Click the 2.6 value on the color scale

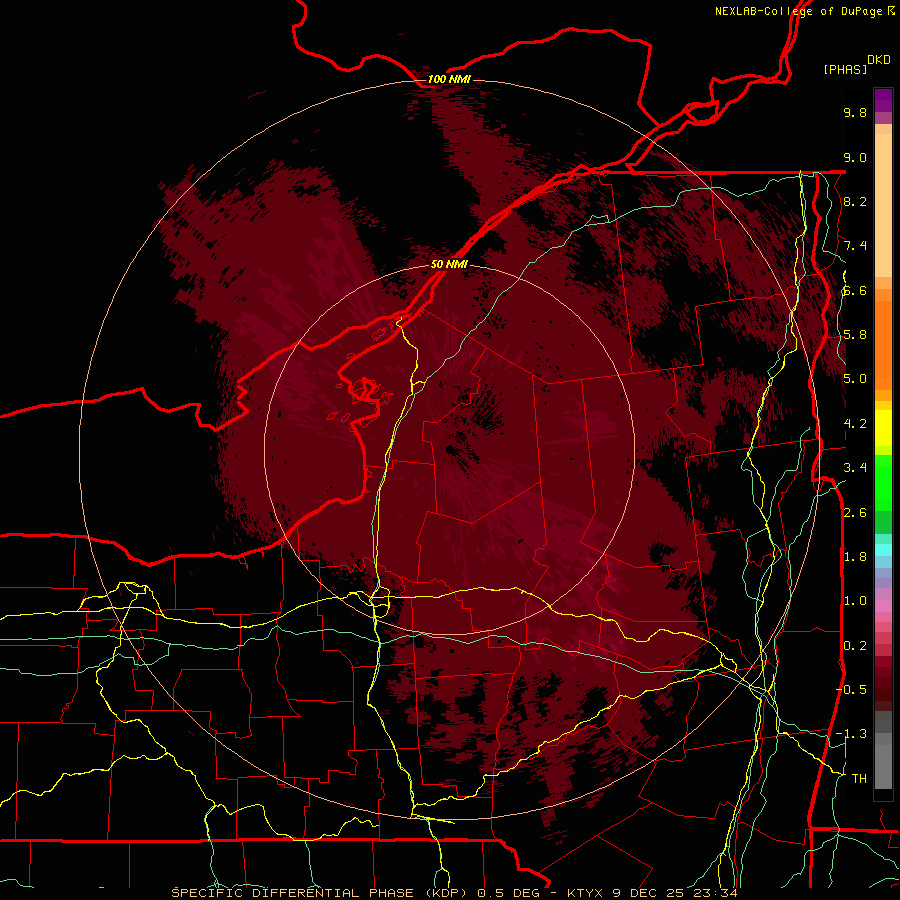(x=855, y=513)
